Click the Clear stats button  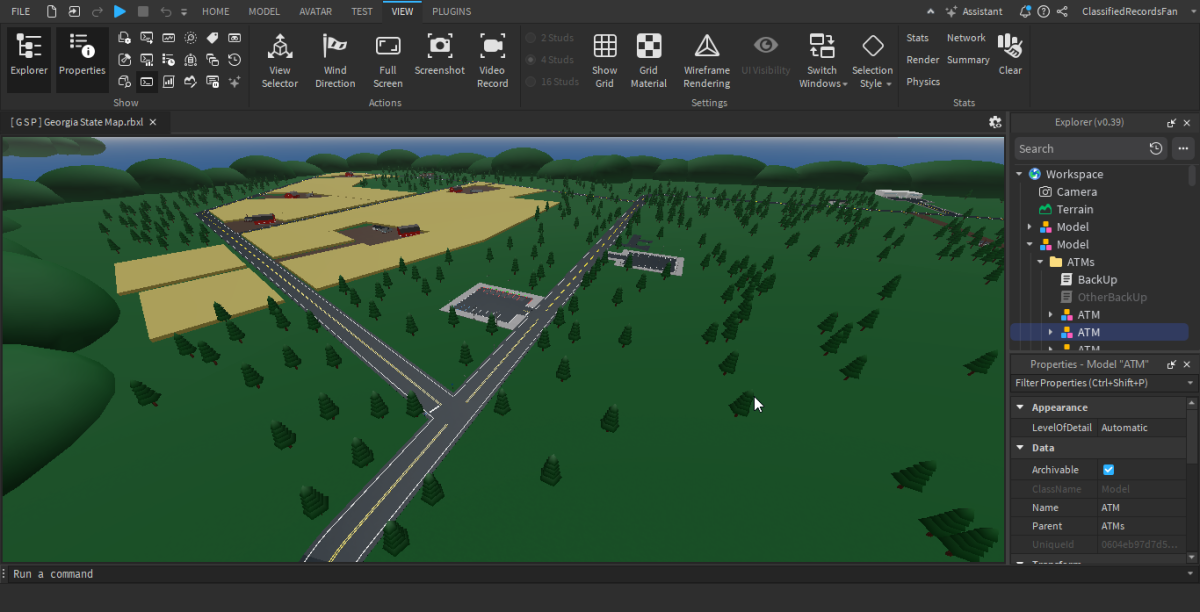tap(1010, 54)
